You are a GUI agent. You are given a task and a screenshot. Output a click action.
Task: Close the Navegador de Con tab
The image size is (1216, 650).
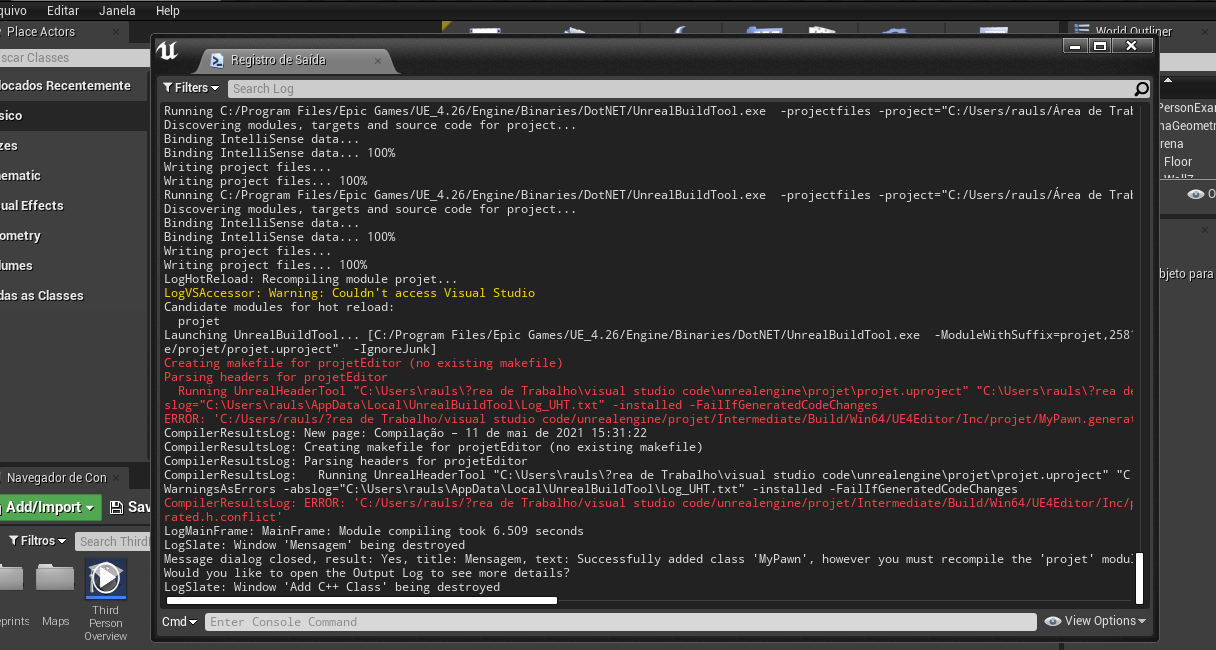(x=117, y=478)
